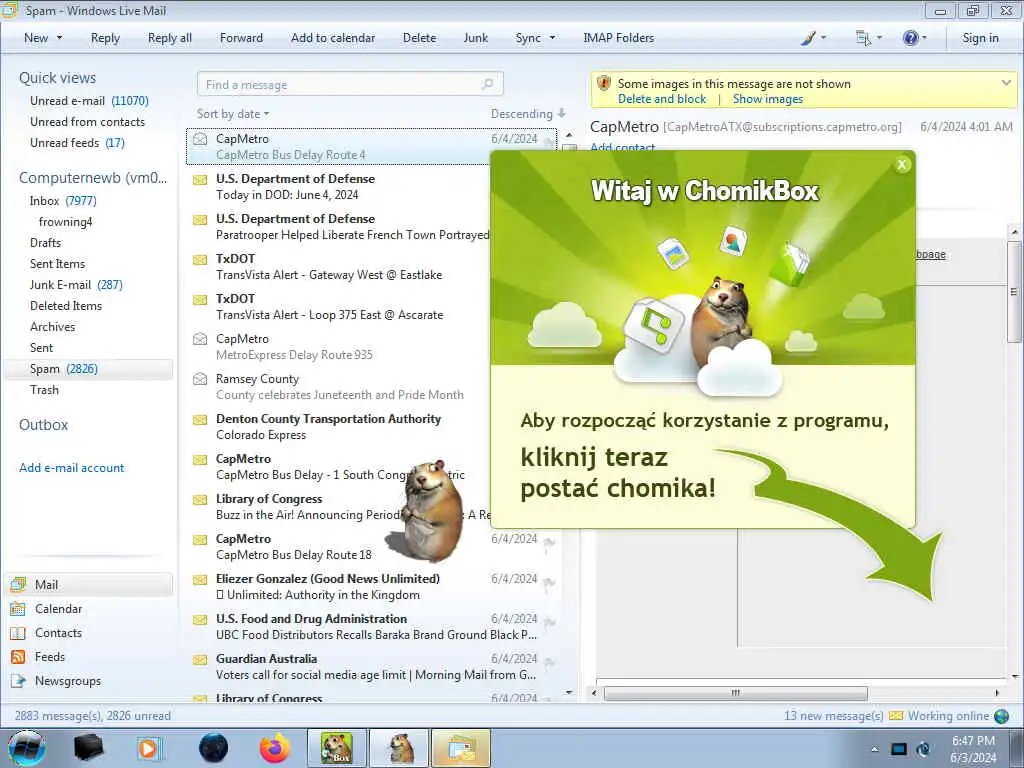
Task: Open the Menus icon in the toolbar
Action: point(869,38)
